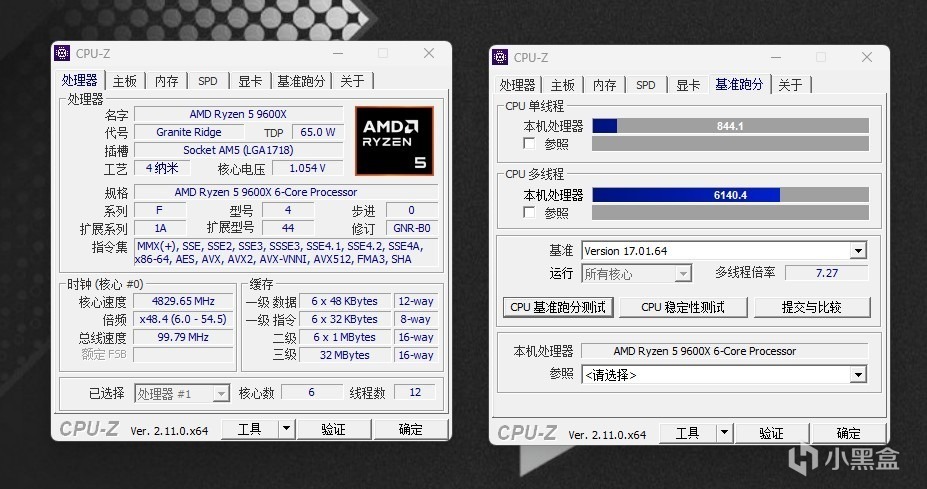
Task: Switch to 主板 tab in right window
Action: point(563,85)
